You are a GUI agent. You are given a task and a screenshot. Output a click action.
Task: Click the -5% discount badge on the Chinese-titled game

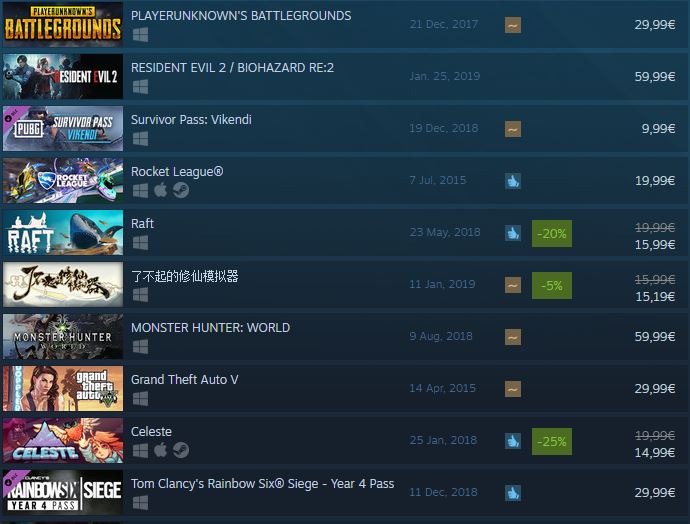pyautogui.click(x=552, y=286)
